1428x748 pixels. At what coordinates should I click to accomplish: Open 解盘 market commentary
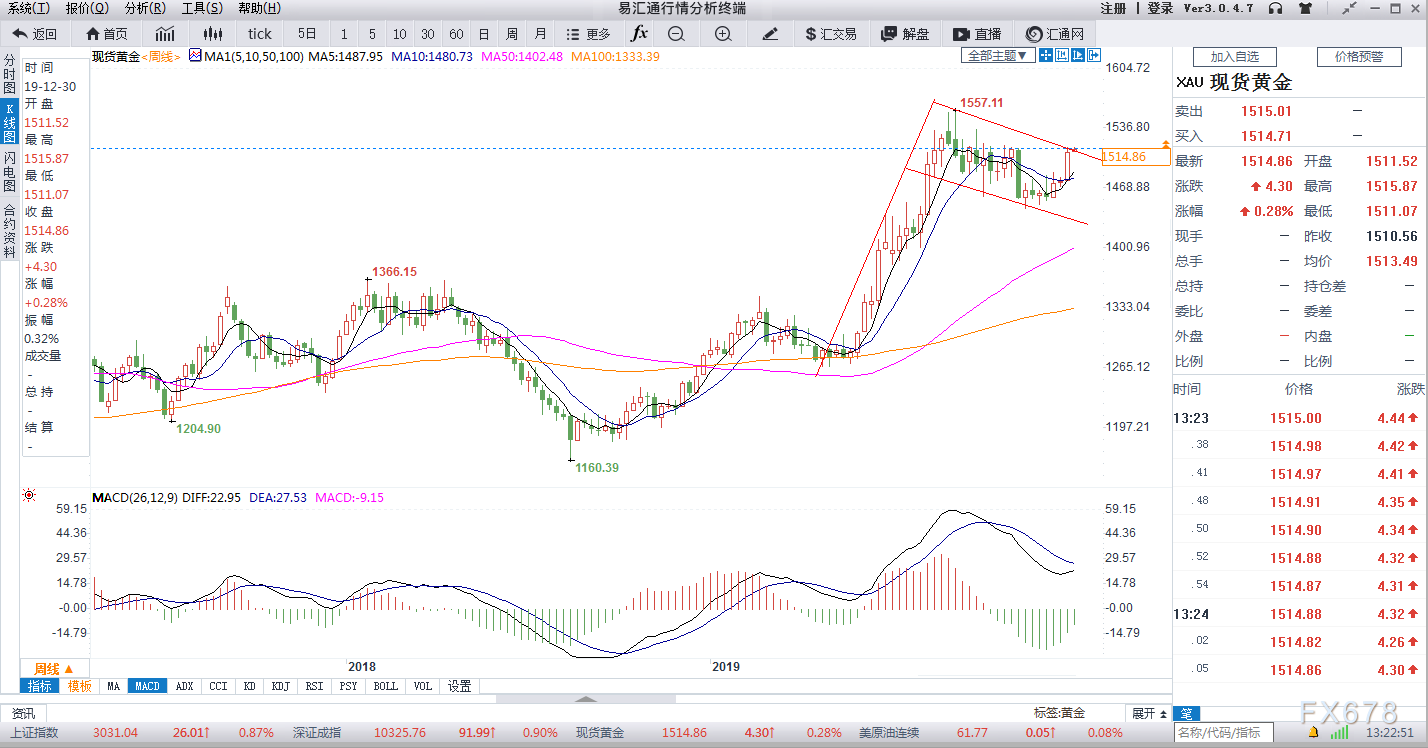[905, 33]
